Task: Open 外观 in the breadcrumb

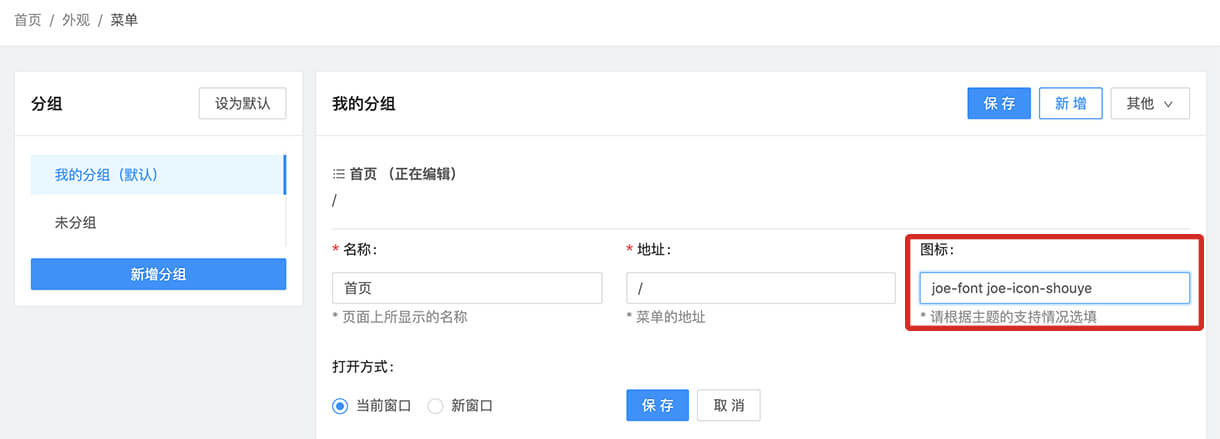Action: click(76, 19)
